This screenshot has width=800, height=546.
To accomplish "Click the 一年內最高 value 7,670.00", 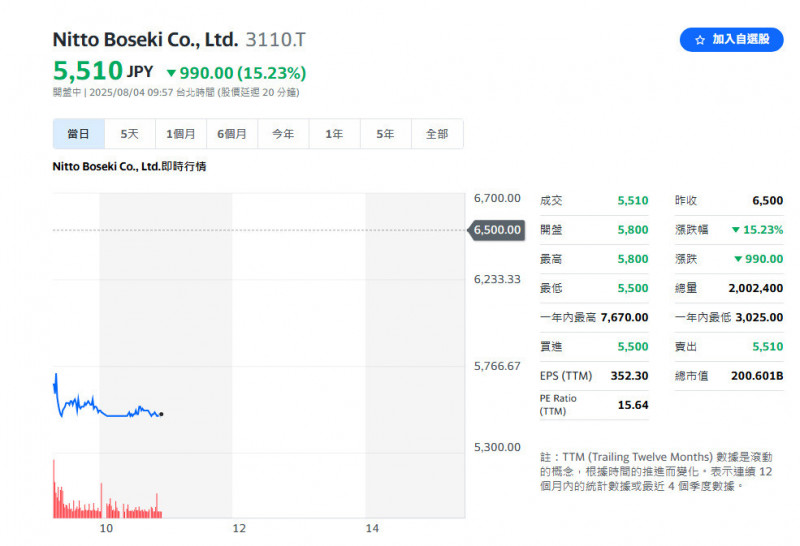I will coord(624,317).
